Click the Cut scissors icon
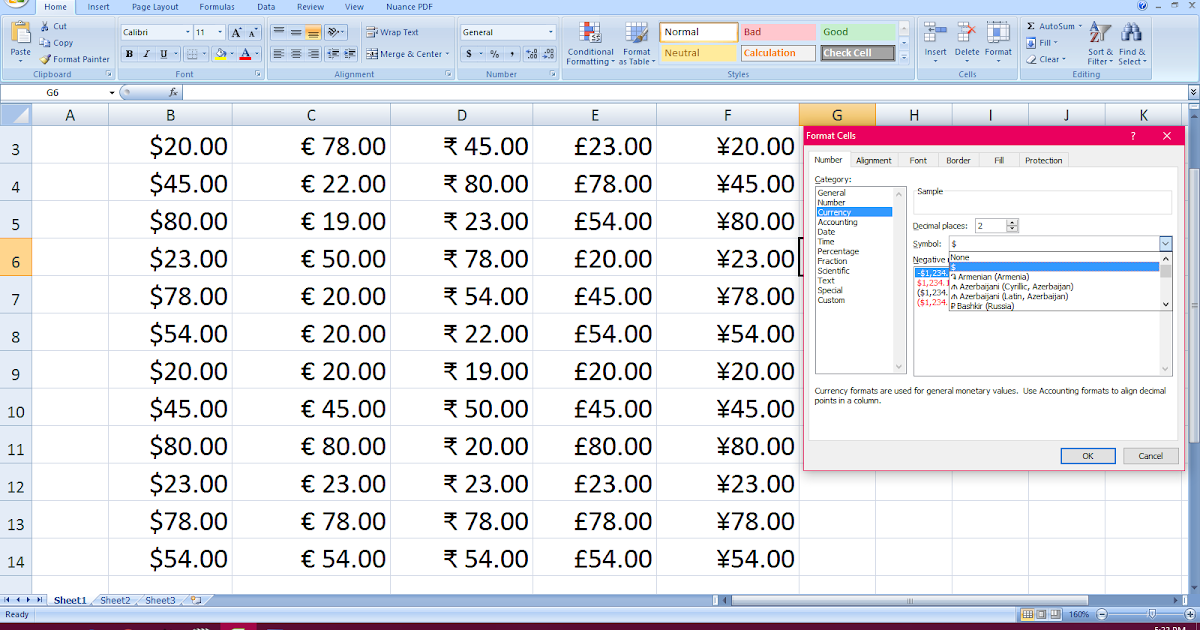1200x630 pixels. pyautogui.click(x=45, y=27)
